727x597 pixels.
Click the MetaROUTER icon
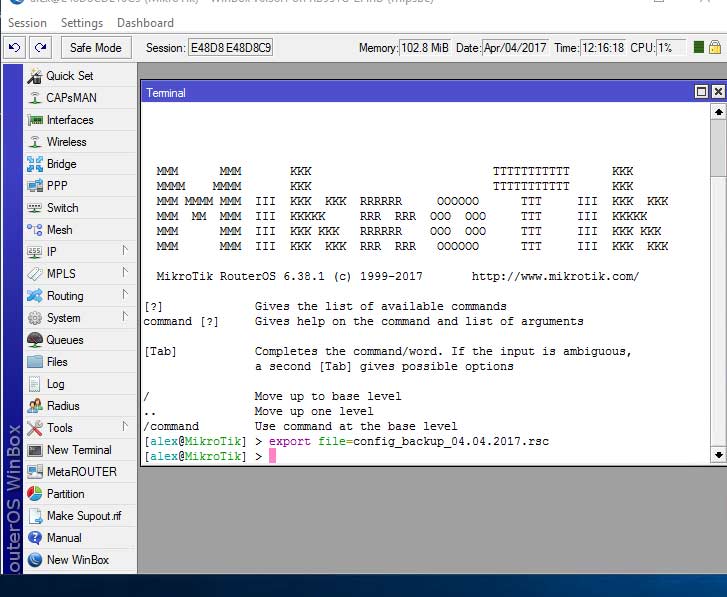(35, 472)
